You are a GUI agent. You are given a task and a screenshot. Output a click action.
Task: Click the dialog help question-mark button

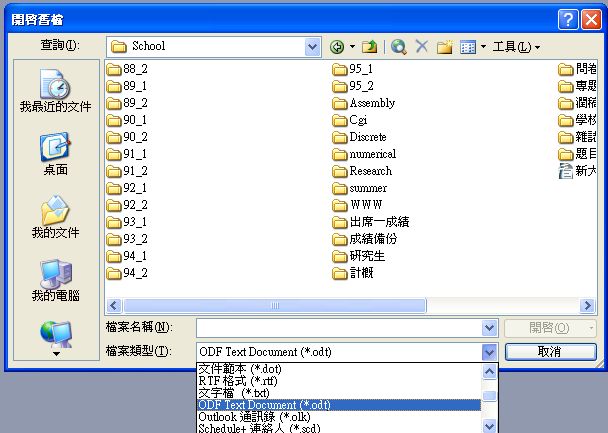tap(567, 19)
